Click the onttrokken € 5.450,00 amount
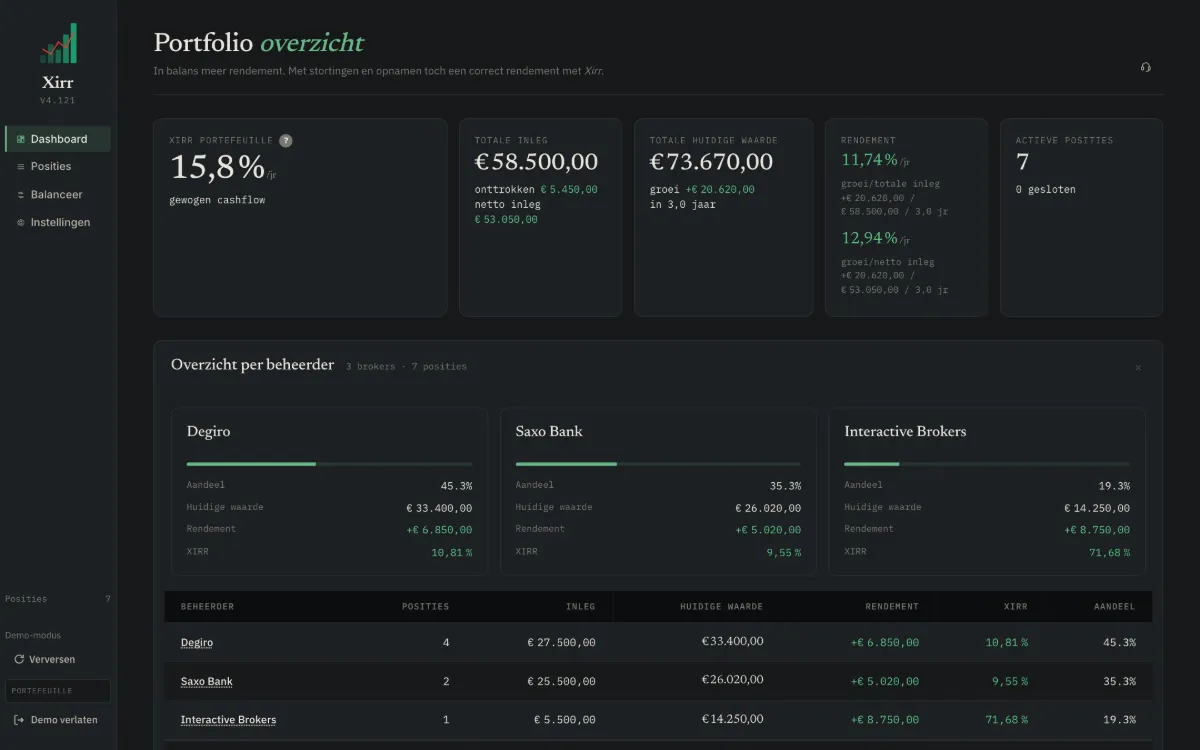This screenshot has width=1200, height=750. 569,190
